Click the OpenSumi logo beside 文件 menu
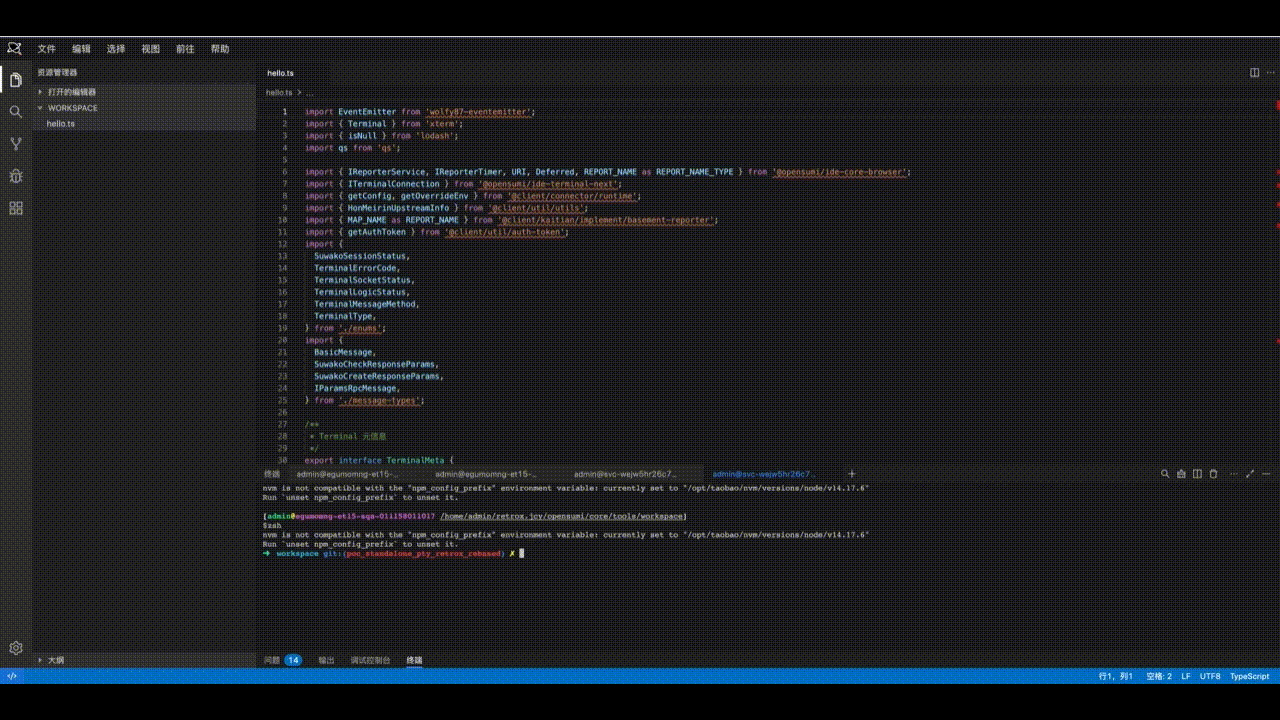 14,48
